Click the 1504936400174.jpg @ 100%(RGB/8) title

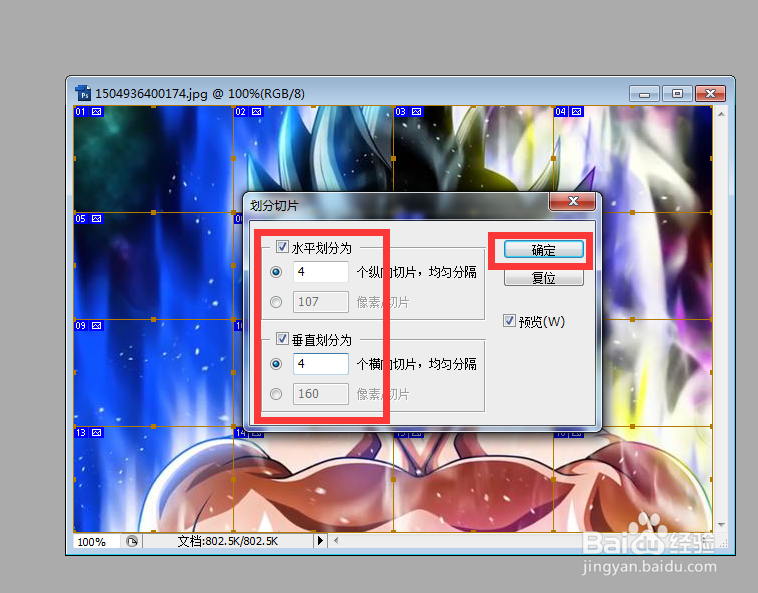(x=200, y=93)
